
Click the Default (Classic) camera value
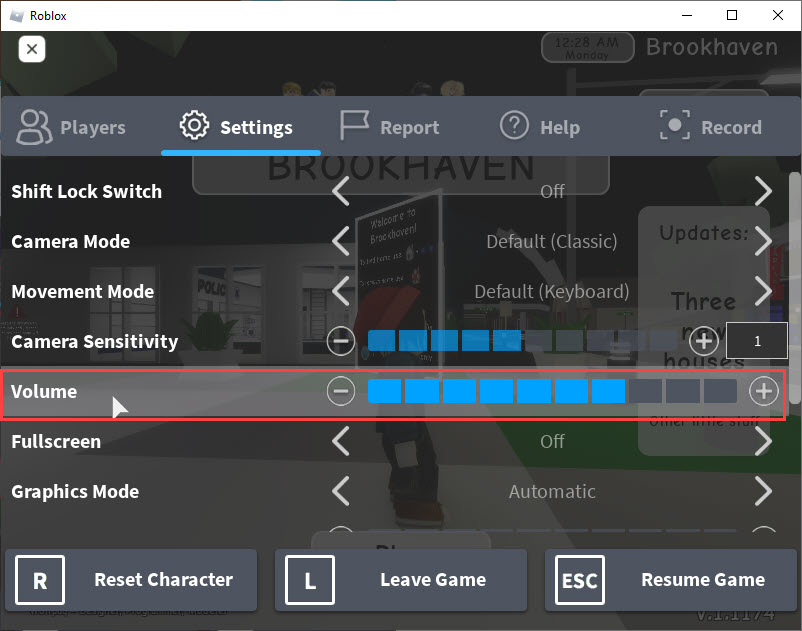point(552,241)
